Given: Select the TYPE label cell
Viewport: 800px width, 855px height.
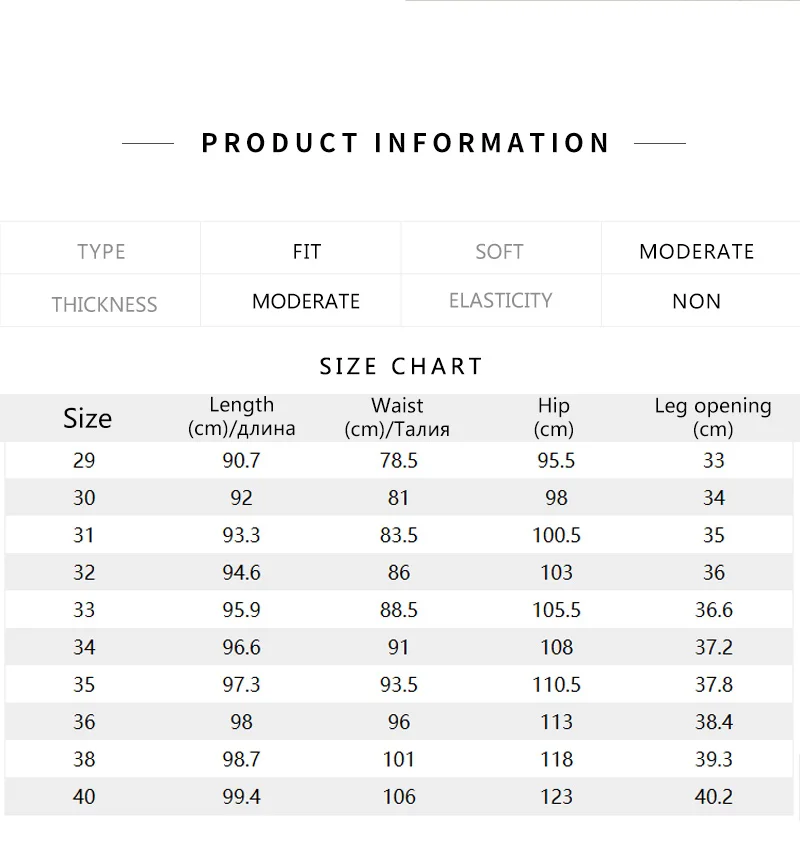Looking at the screenshot, I should point(100,249).
